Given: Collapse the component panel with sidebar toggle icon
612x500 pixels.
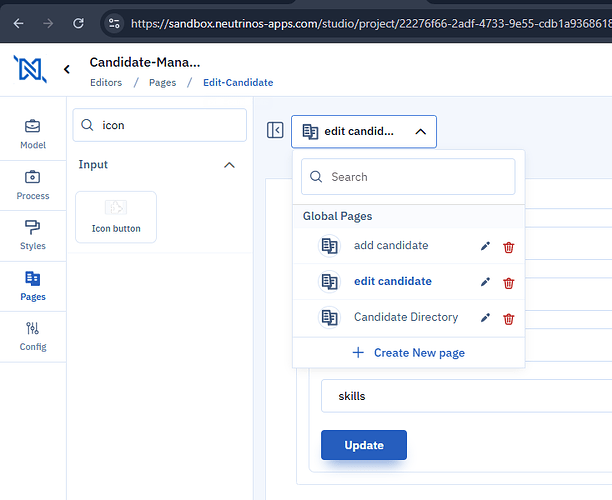Looking at the screenshot, I should pyautogui.click(x=275, y=130).
